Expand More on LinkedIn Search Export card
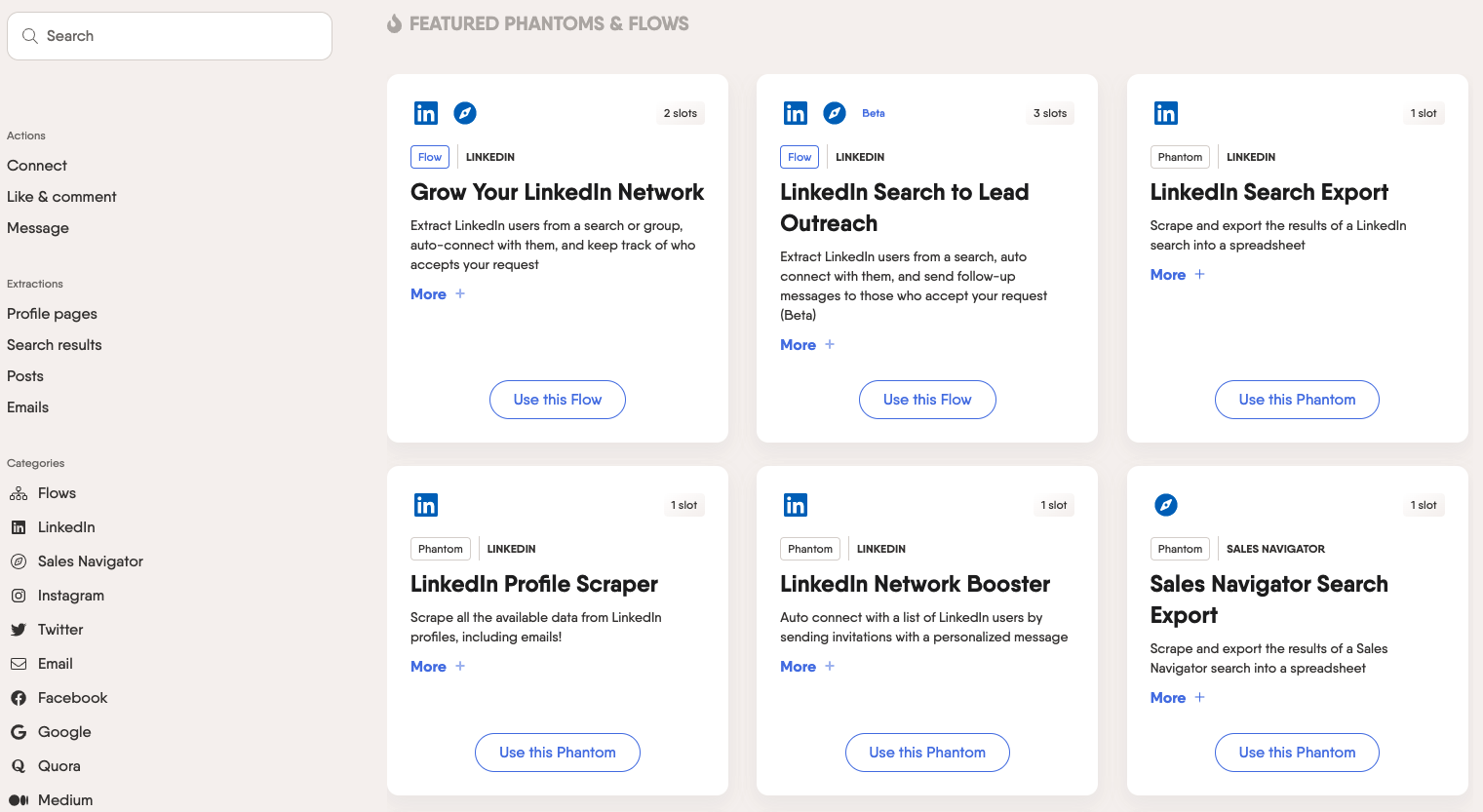Screen dimensions: 1483x812 1177,275
